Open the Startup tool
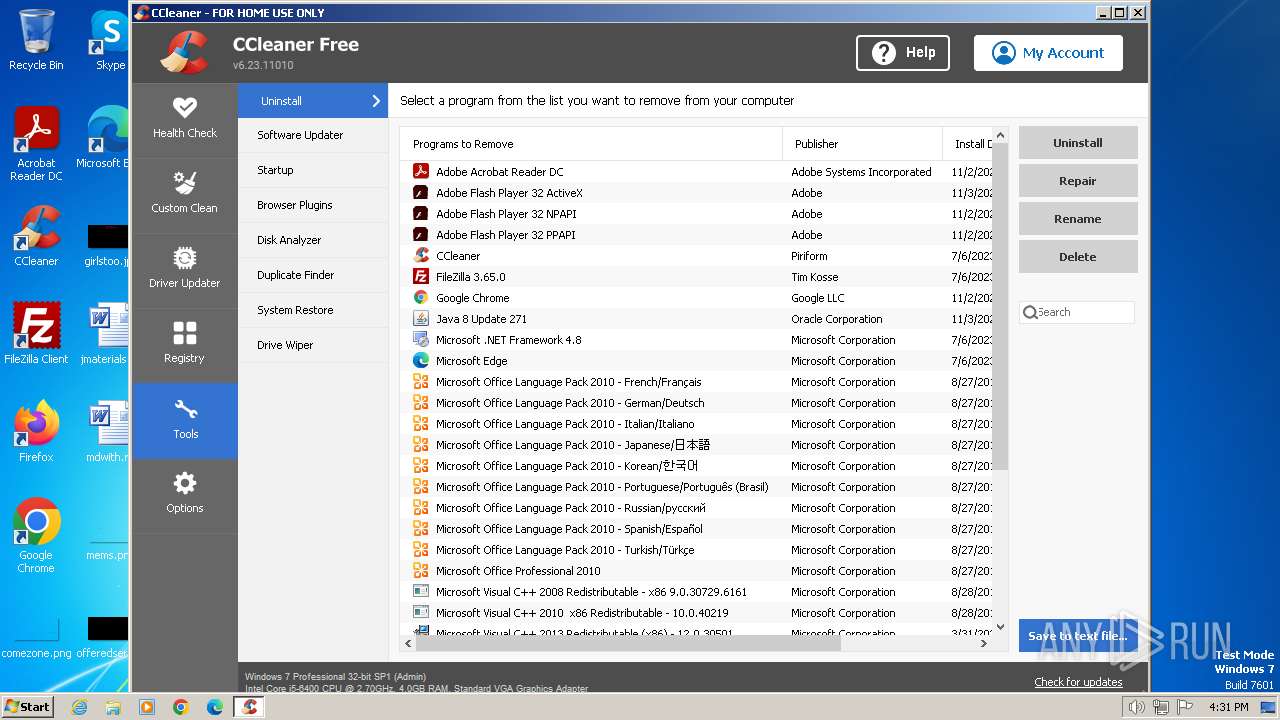This screenshot has height=720, width=1280. coord(313,170)
